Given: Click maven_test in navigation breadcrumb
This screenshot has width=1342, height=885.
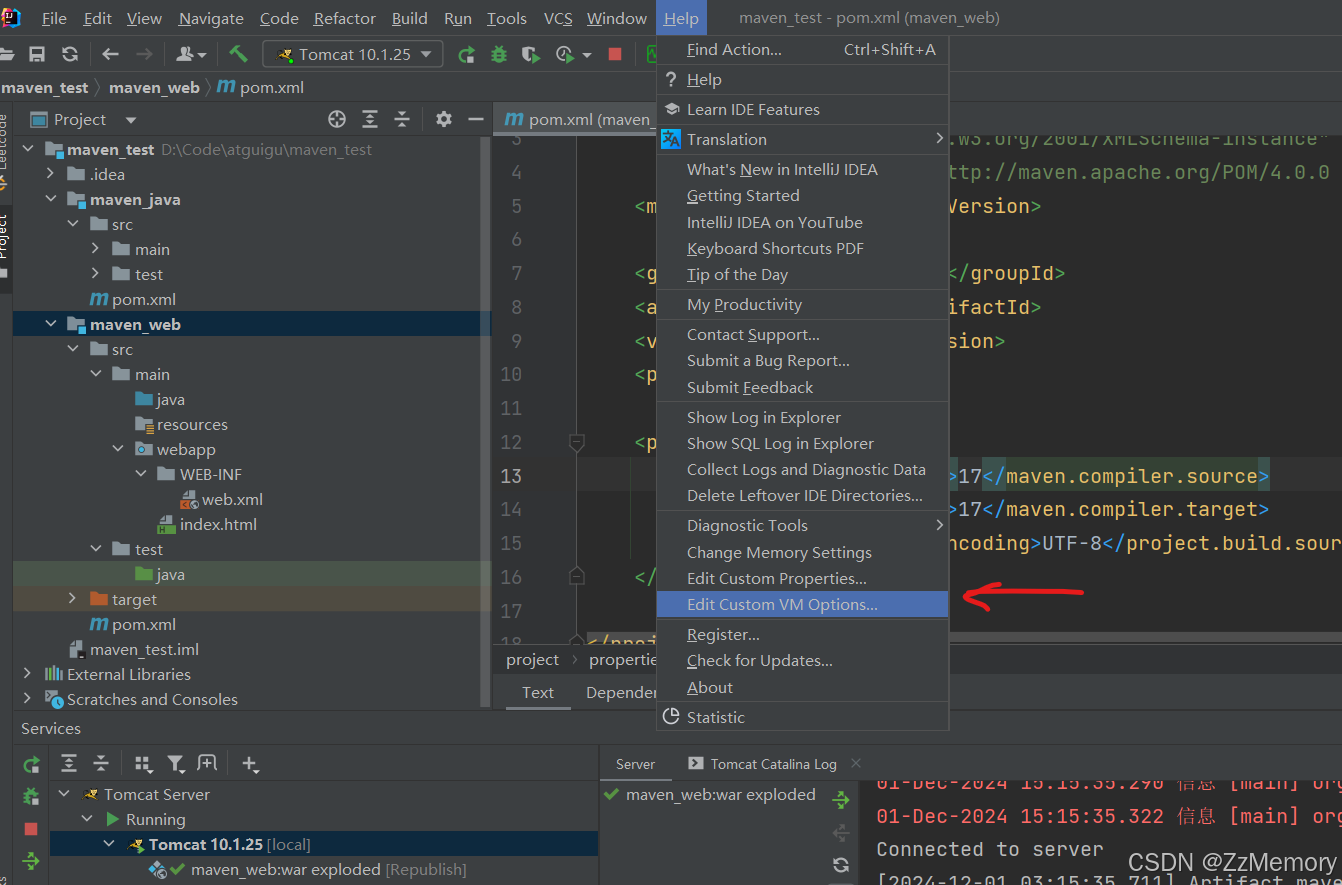Looking at the screenshot, I should pyautogui.click(x=45, y=87).
